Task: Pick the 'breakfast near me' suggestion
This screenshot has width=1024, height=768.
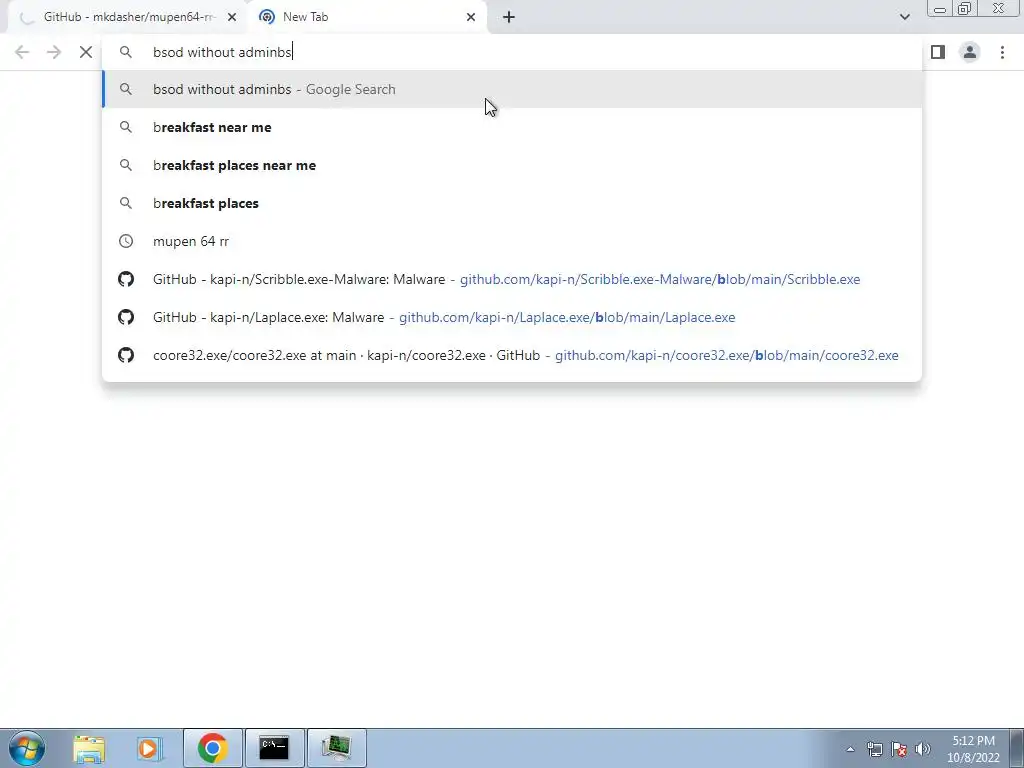Action: (x=512, y=127)
